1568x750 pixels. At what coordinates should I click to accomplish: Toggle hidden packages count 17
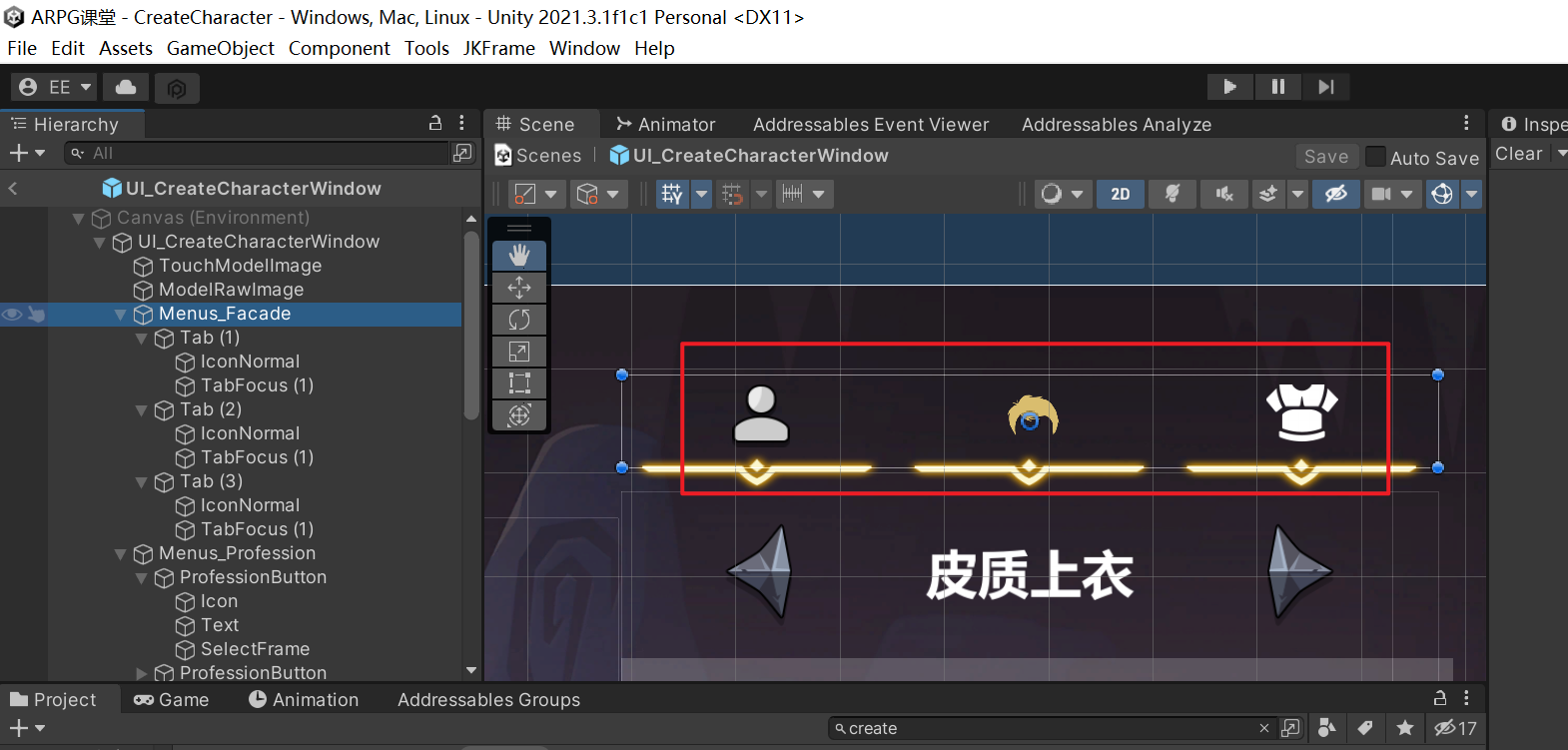(x=1455, y=728)
